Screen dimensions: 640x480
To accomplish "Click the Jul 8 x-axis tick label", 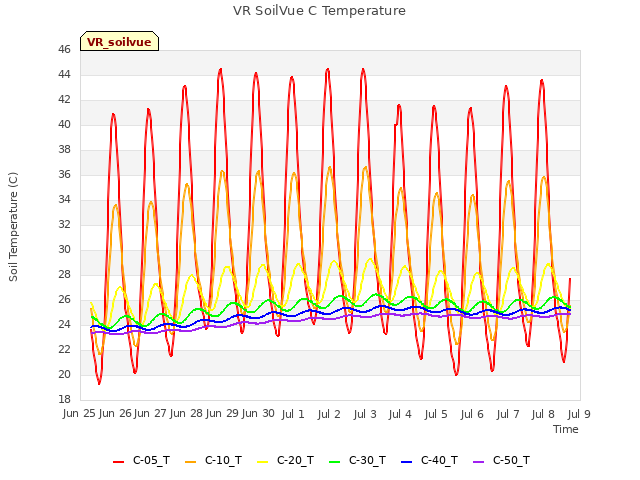I will [543, 414].
